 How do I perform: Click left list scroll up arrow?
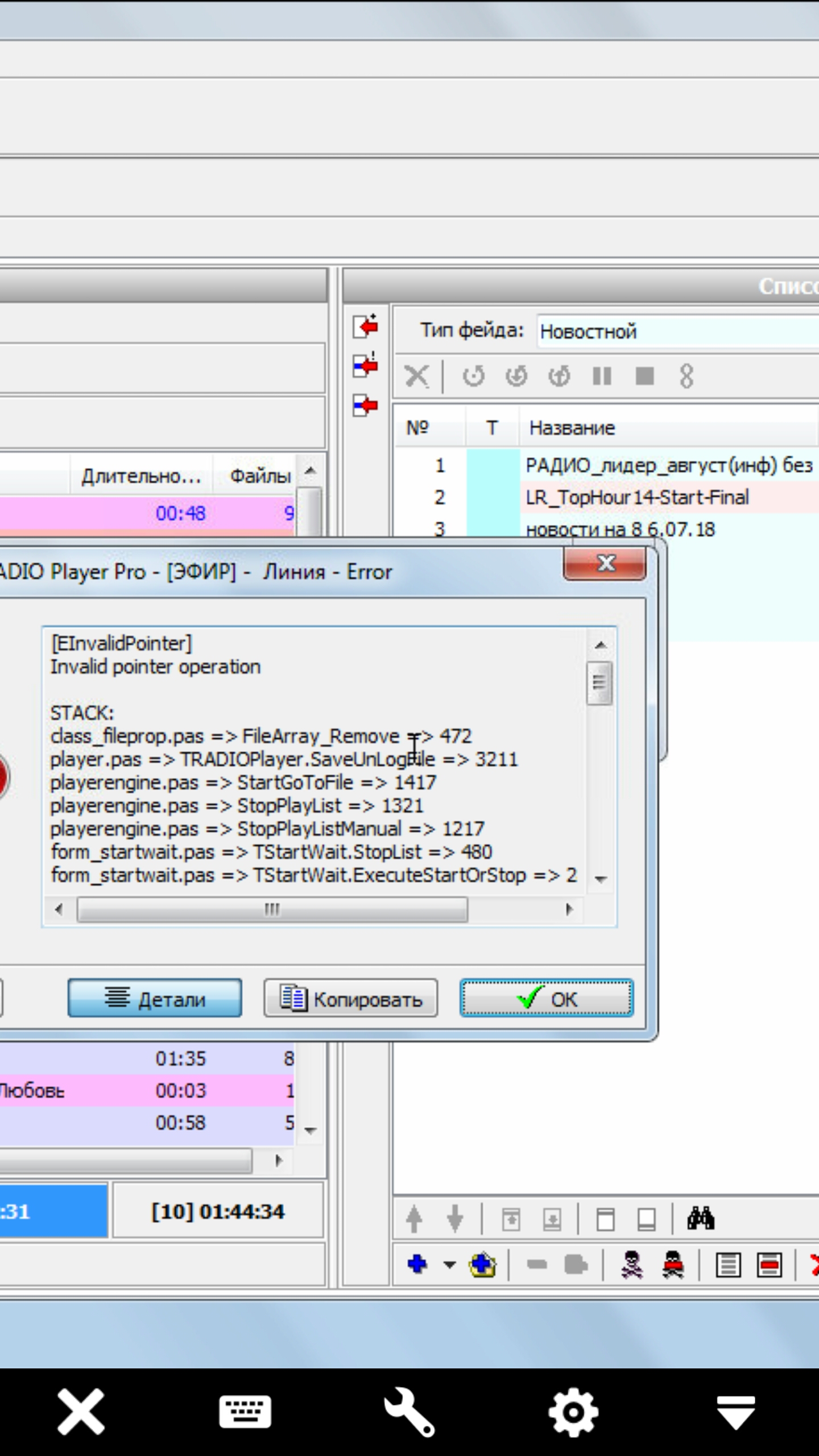(x=310, y=470)
